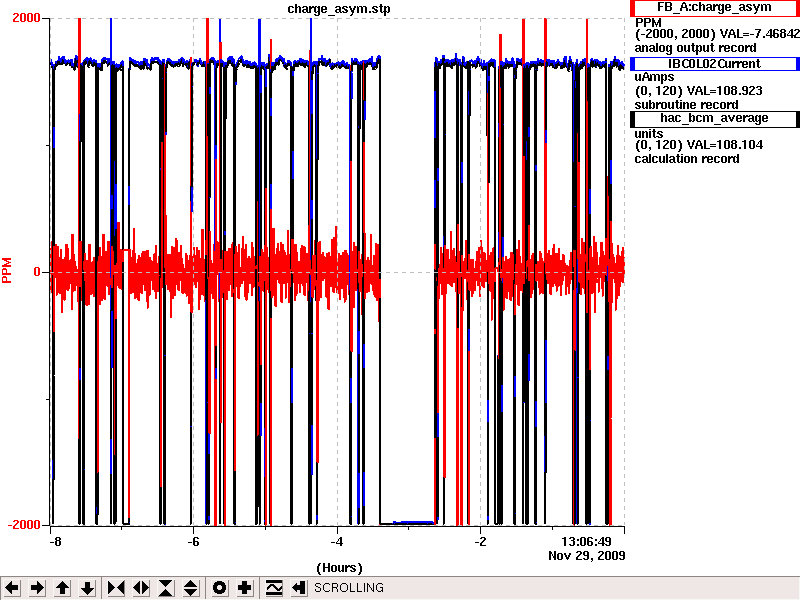Click the -4 hours tick label

[337, 541]
